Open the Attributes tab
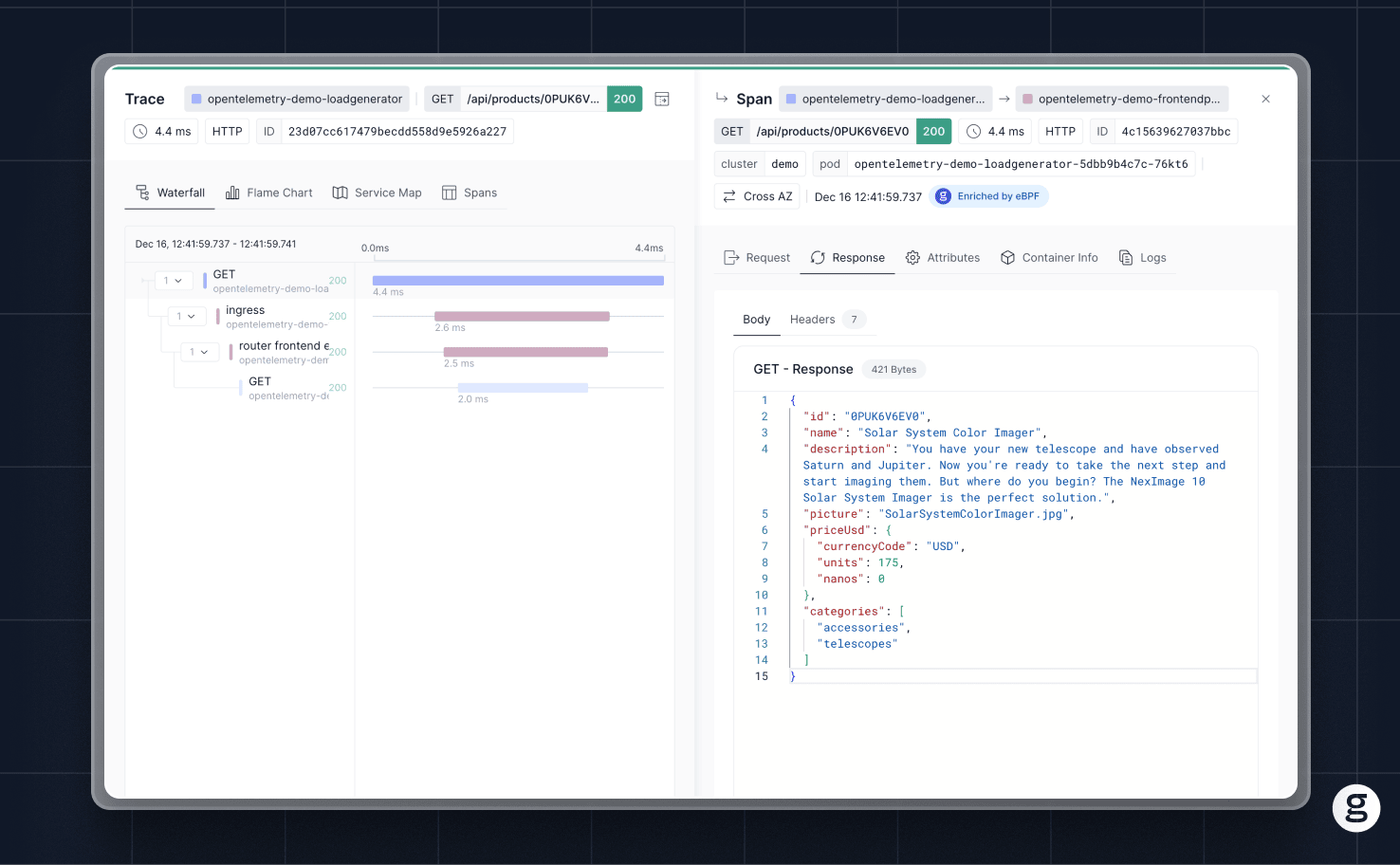Image resolution: width=1400 pixels, height=865 pixels. [x=943, y=257]
